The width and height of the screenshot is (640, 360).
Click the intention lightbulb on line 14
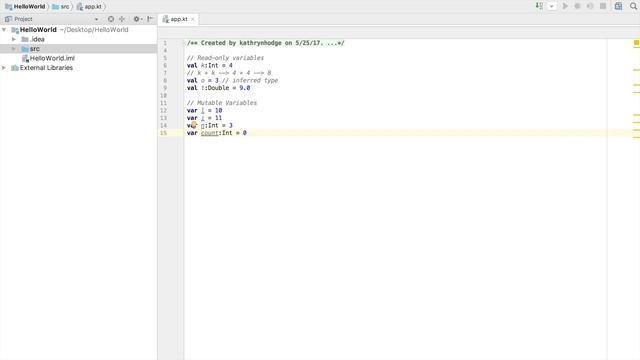tap(194, 125)
